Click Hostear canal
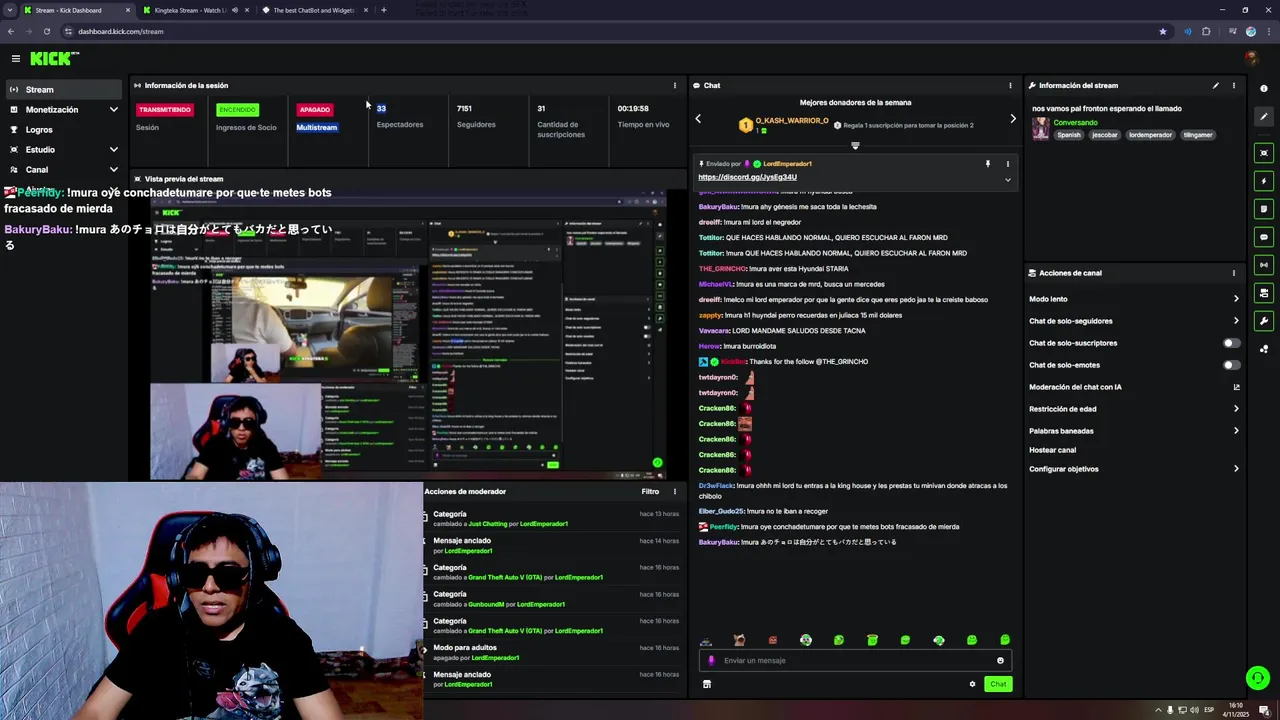This screenshot has height=720, width=1280. point(1052,450)
